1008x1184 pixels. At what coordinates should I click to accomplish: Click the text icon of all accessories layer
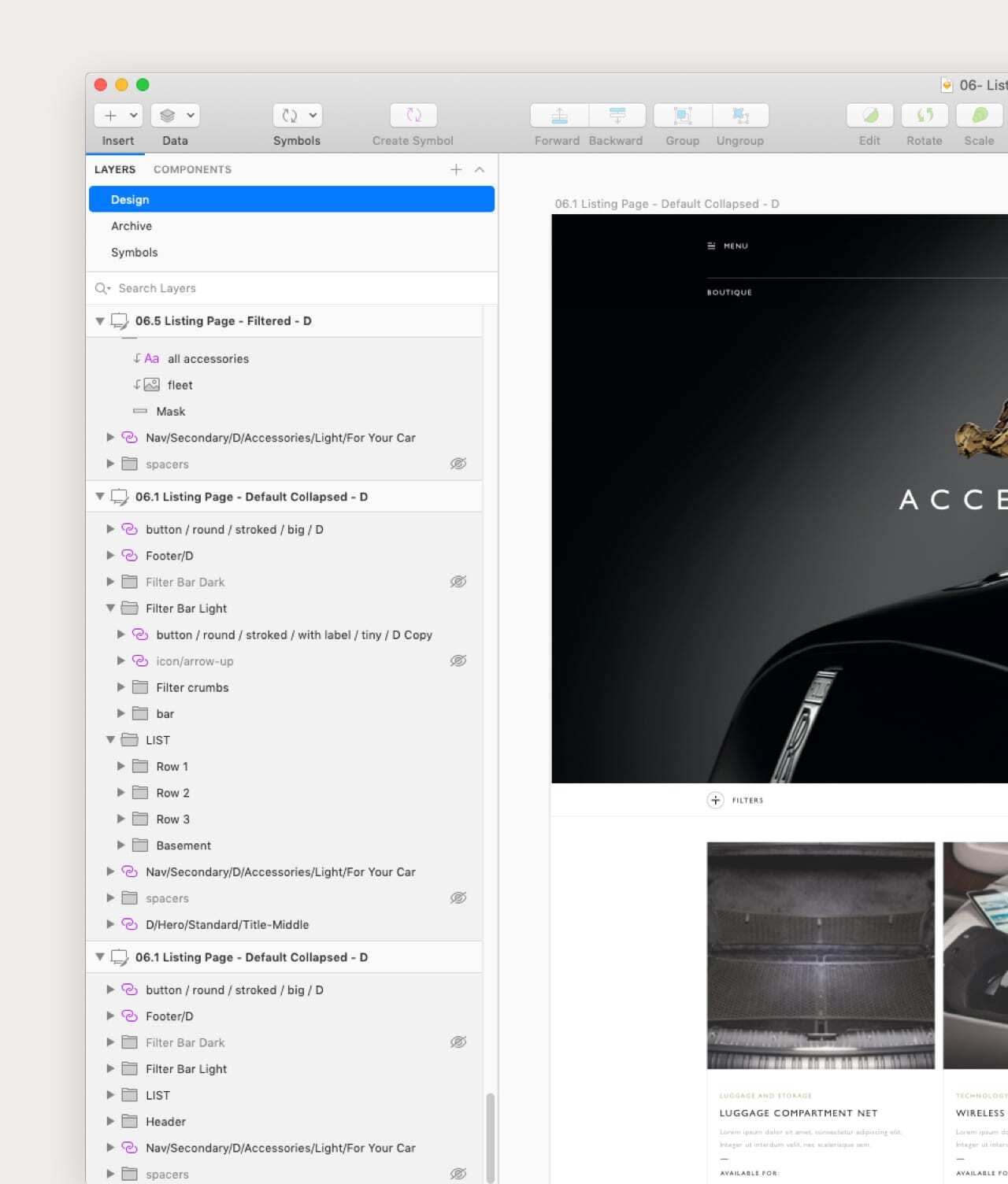152,359
